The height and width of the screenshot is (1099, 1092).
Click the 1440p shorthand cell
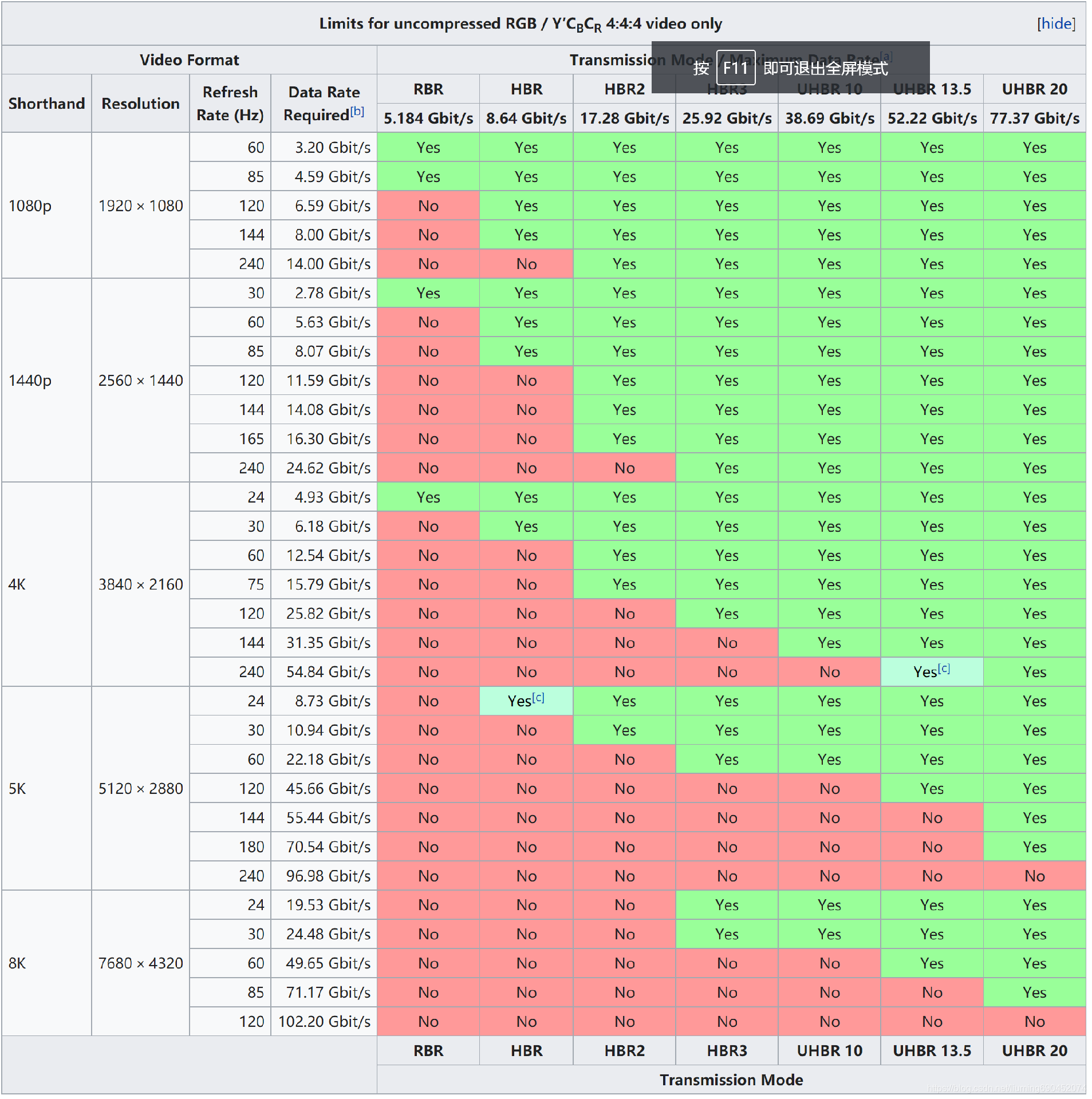pyautogui.click(x=46, y=380)
